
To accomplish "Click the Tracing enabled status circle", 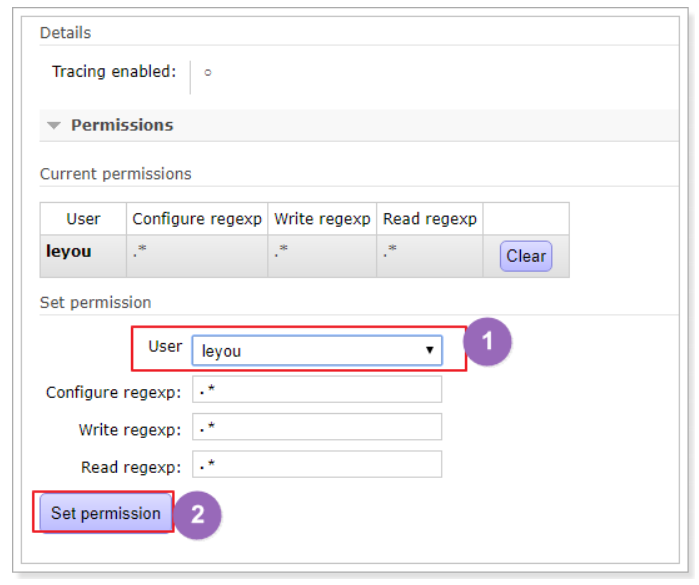I will tap(207, 73).
